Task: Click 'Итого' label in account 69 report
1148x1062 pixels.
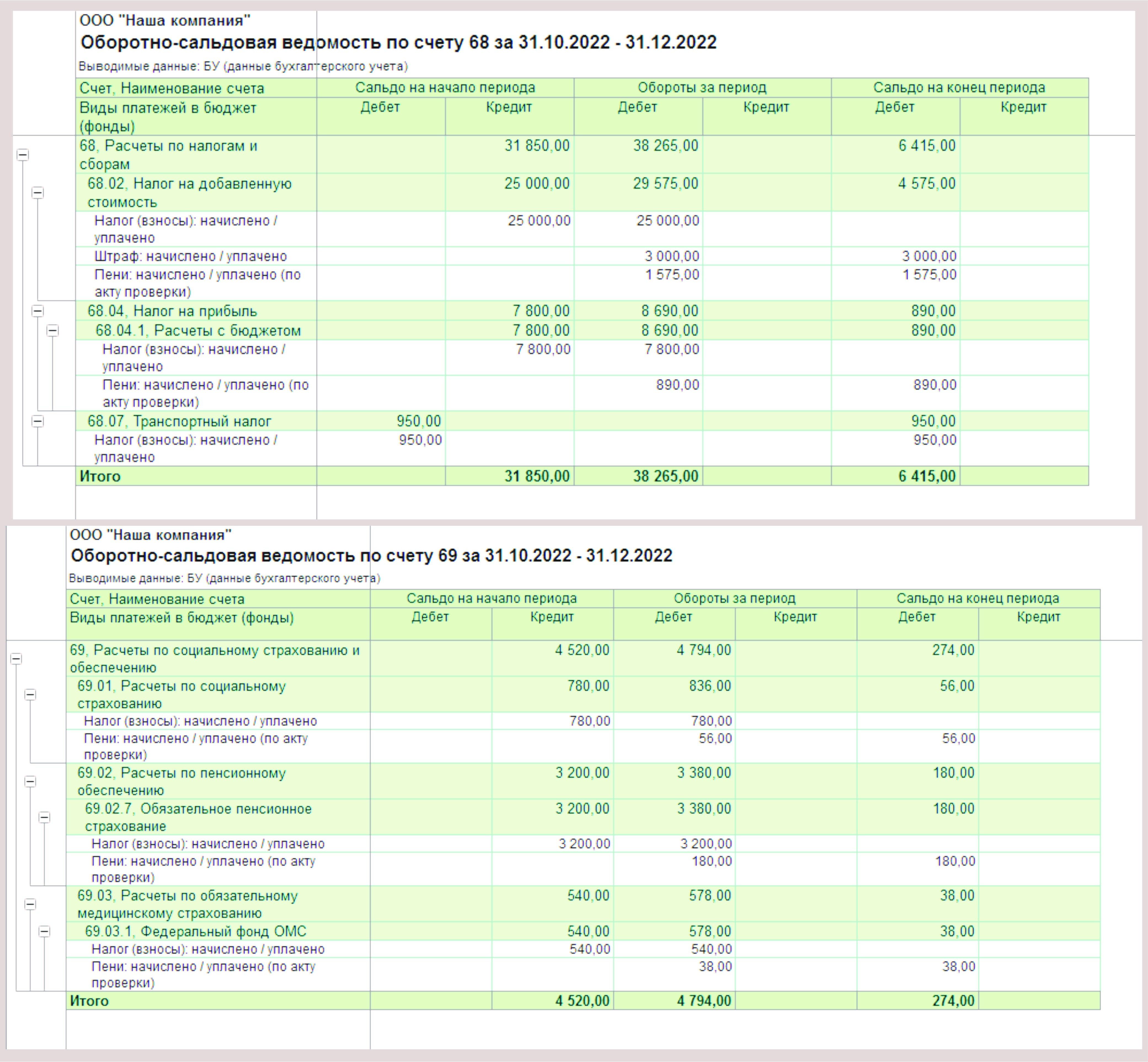Action: [89, 1000]
